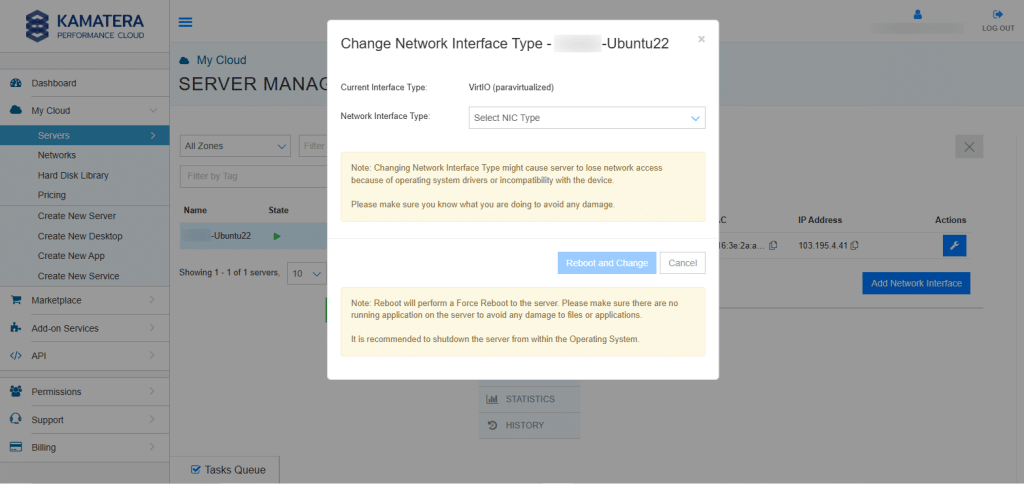Image resolution: width=1024 pixels, height=484 pixels.
Task: Click the wrench actions icon
Action: (x=954, y=246)
